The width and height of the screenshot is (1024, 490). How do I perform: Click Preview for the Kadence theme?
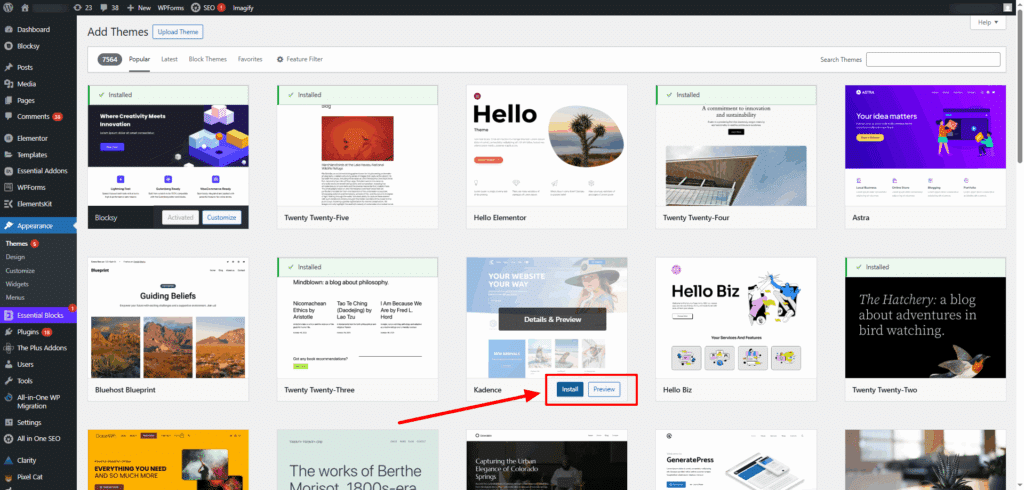(x=604, y=389)
